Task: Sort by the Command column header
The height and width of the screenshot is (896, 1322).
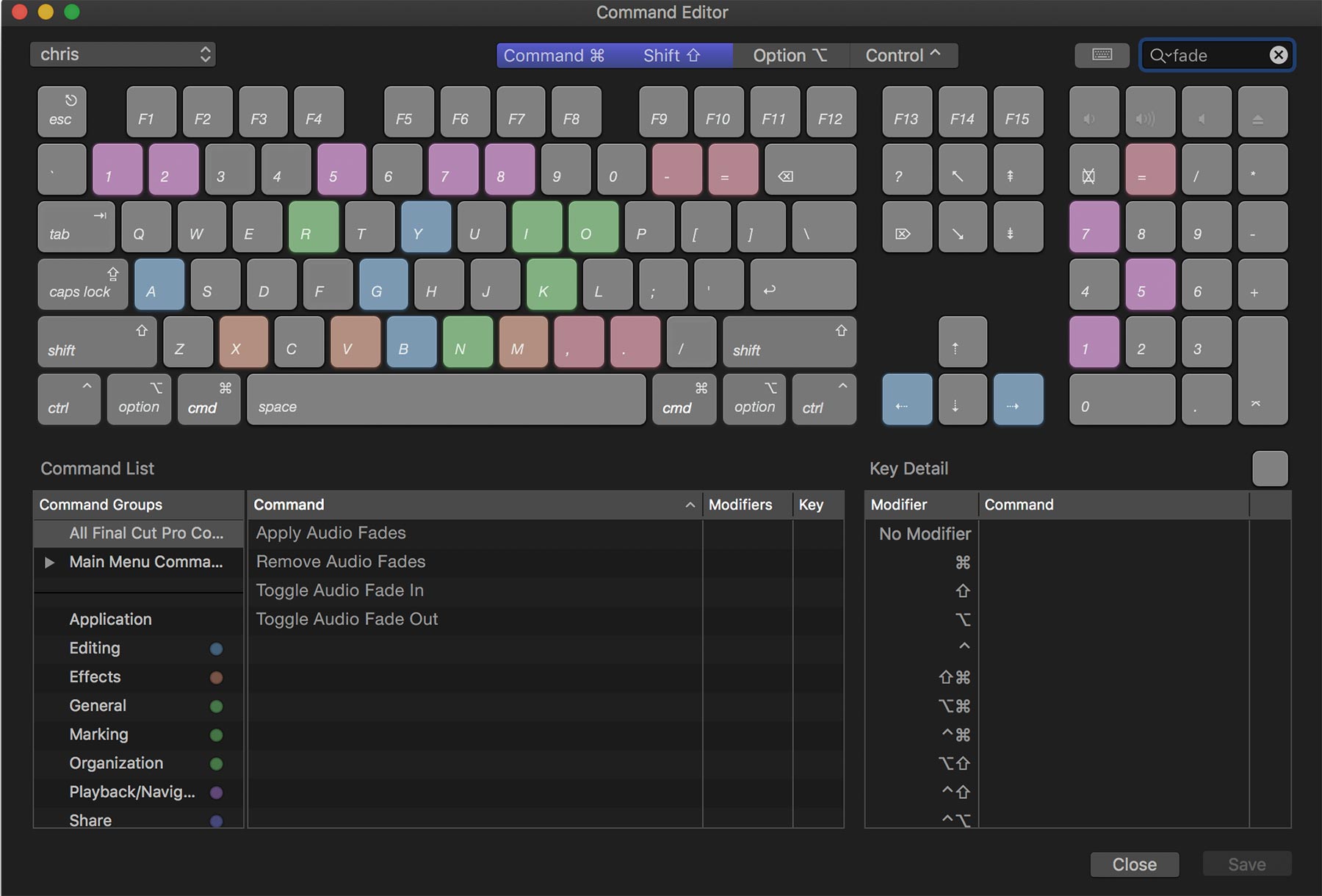Action: point(474,505)
